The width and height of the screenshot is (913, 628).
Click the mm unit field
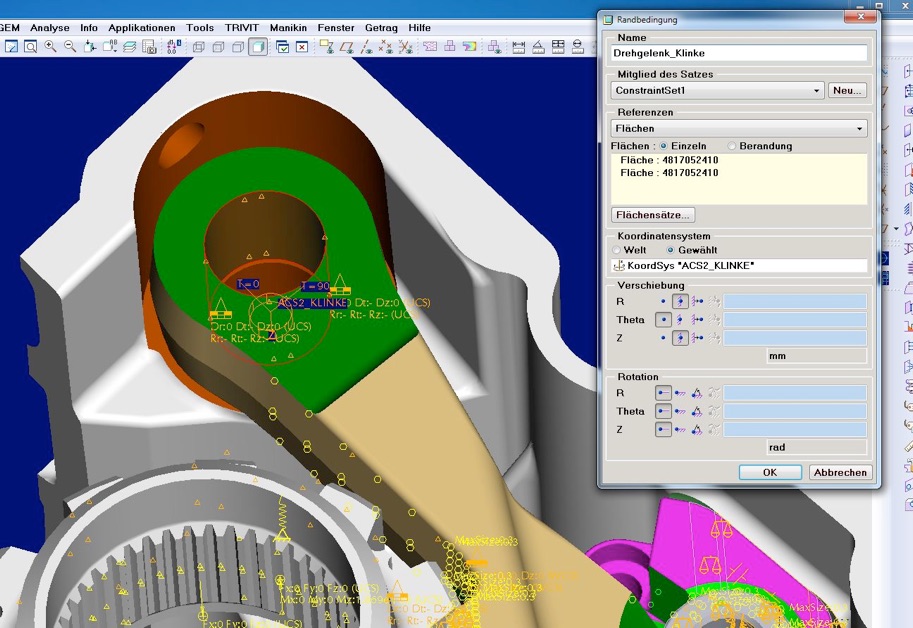(817, 356)
